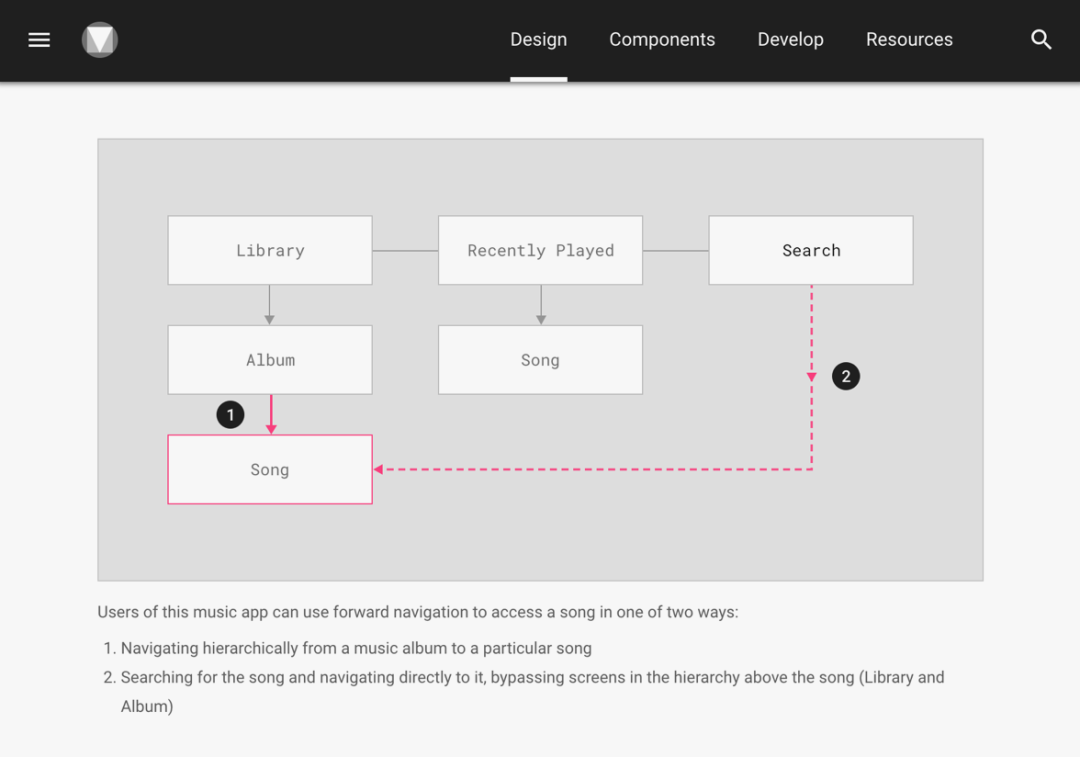Select the Album diagram box

[270, 360]
